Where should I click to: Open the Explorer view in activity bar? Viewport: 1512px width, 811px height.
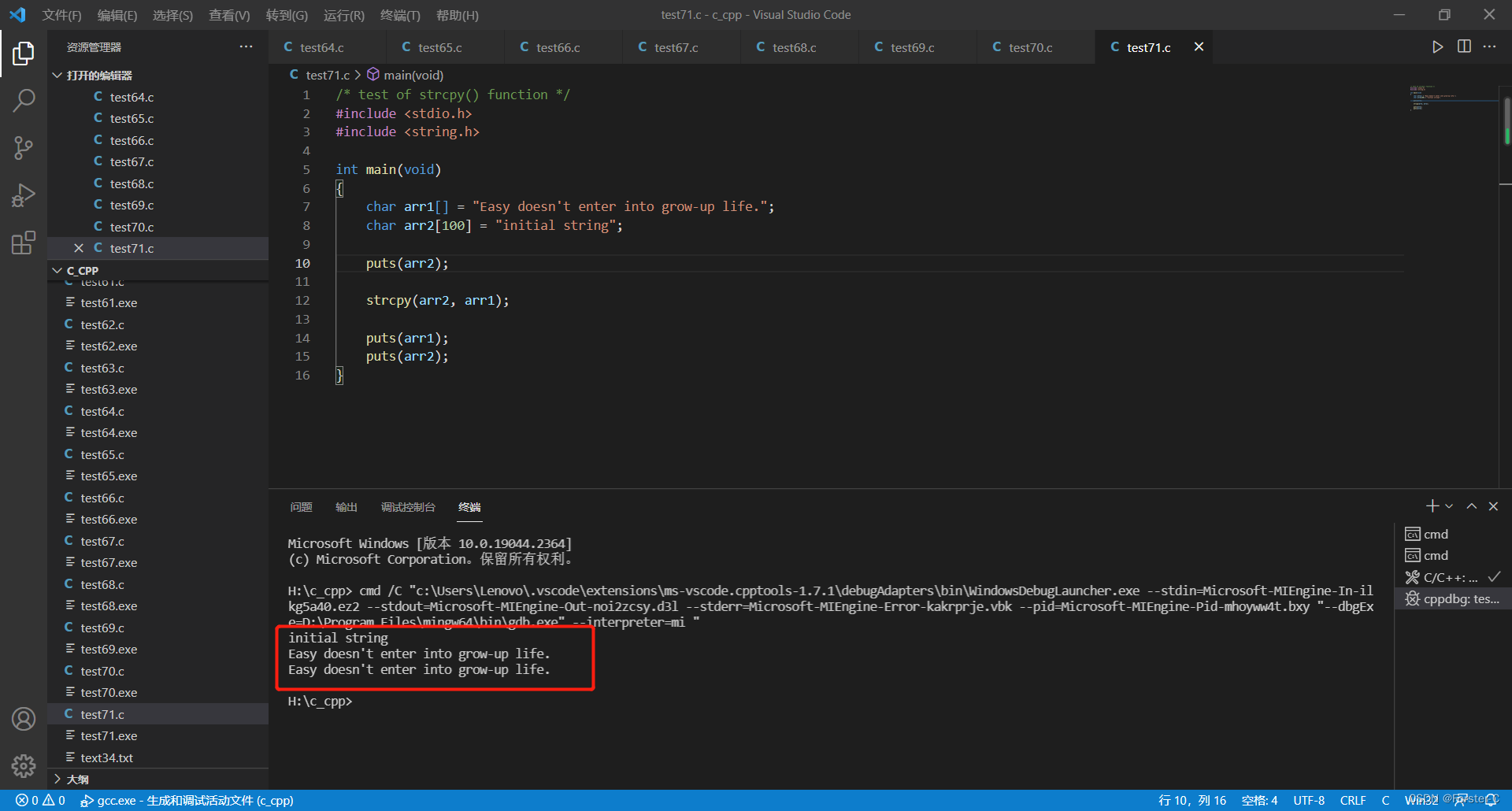click(x=24, y=54)
